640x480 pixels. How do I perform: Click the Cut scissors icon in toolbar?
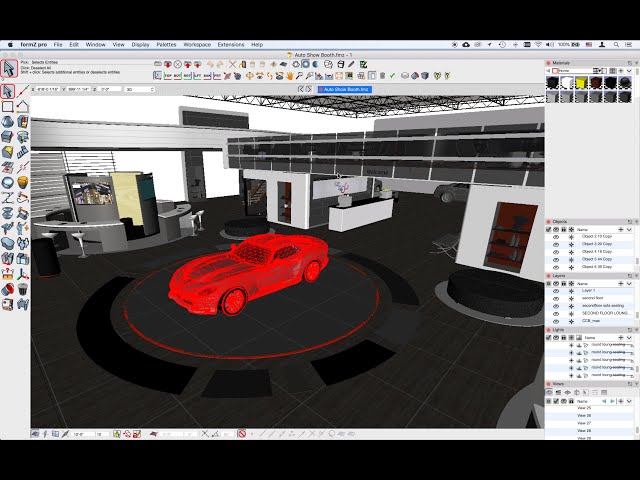[x=232, y=64]
